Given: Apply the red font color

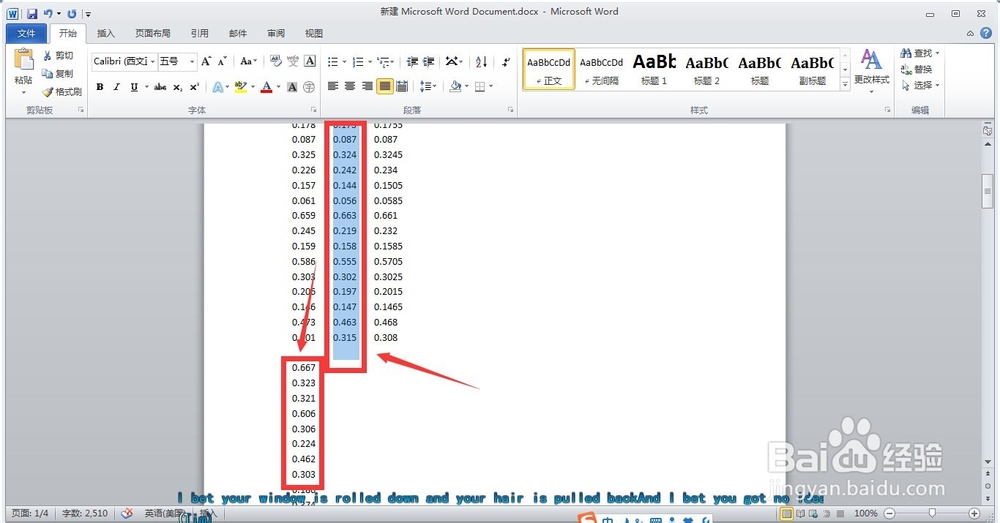Looking at the screenshot, I should pos(267,87).
